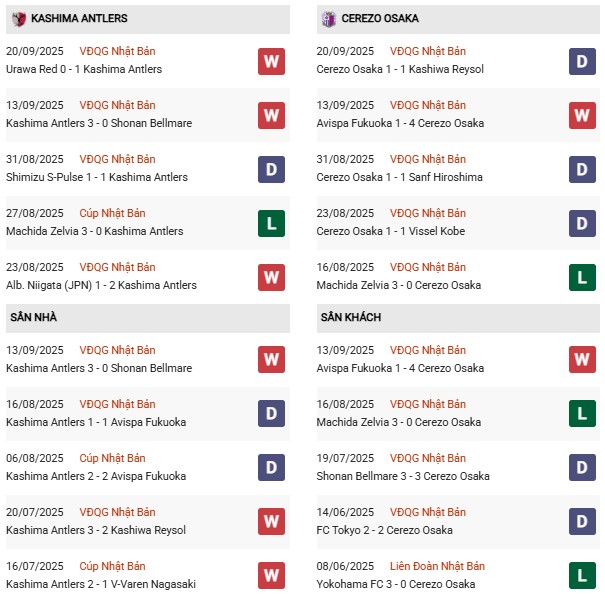605x602 pixels.
Task: Click W badge for Urawa Red match
Action: click(x=271, y=61)
